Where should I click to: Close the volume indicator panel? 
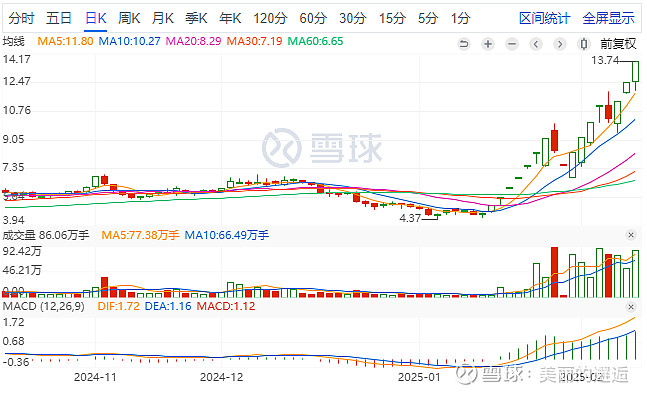pos(630,235)
